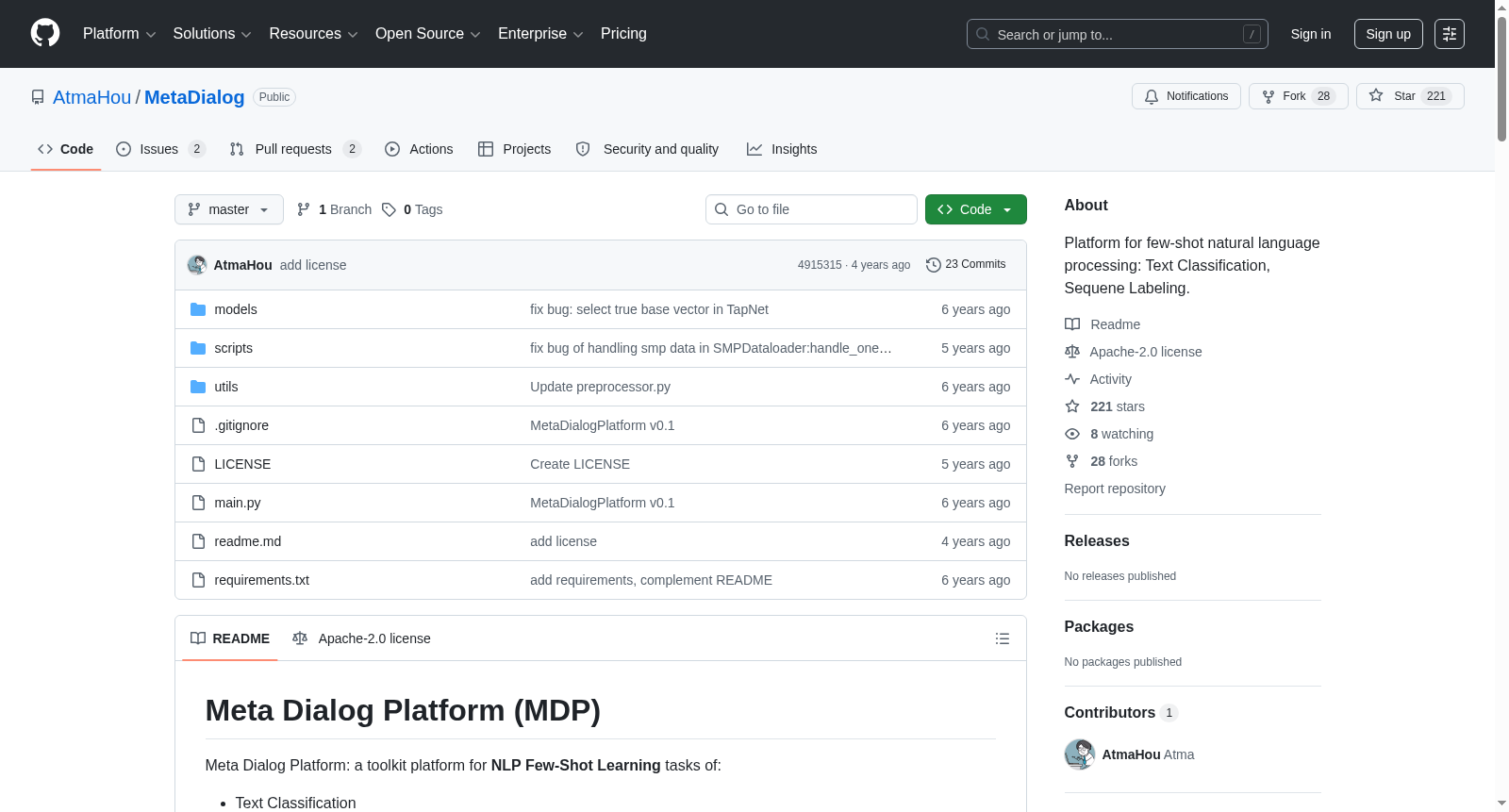Focus the Search or jump to field

[1118, 34]
